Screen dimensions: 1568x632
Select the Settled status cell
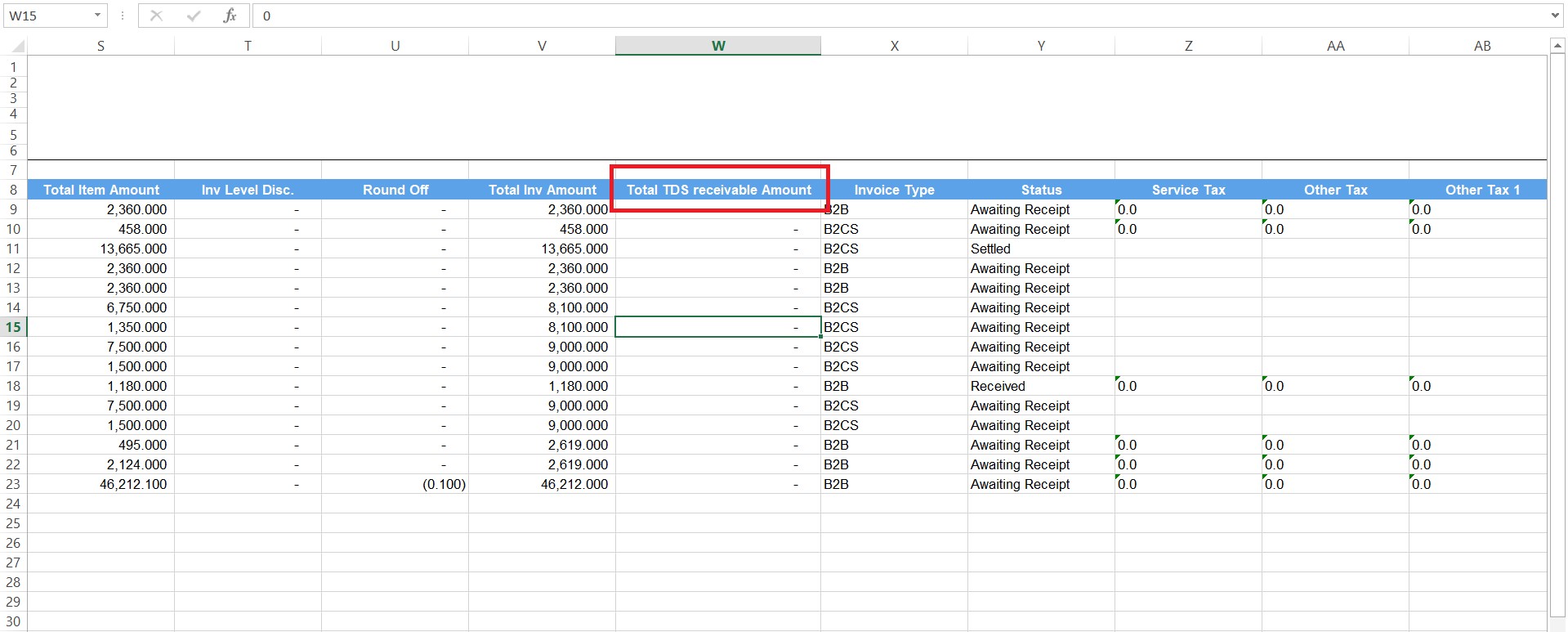click(x=1041, y=249)
